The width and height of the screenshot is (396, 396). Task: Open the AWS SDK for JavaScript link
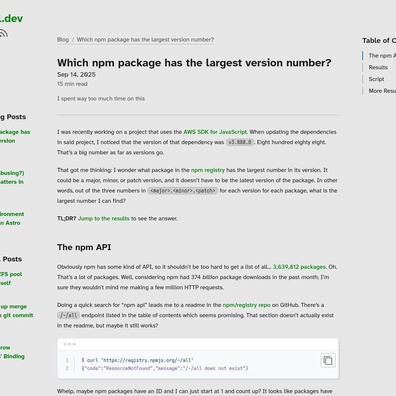(215, 132)
